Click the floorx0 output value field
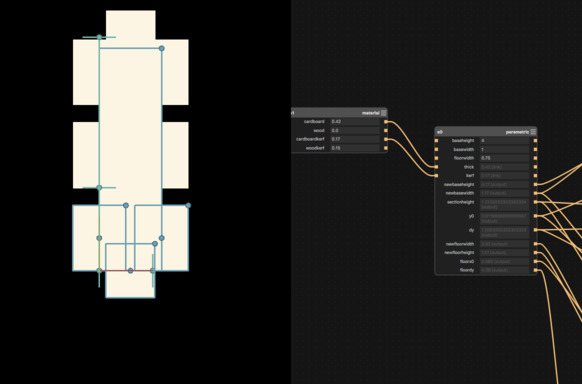Viewport: 582px width, 384px height. tap(504, 261)
